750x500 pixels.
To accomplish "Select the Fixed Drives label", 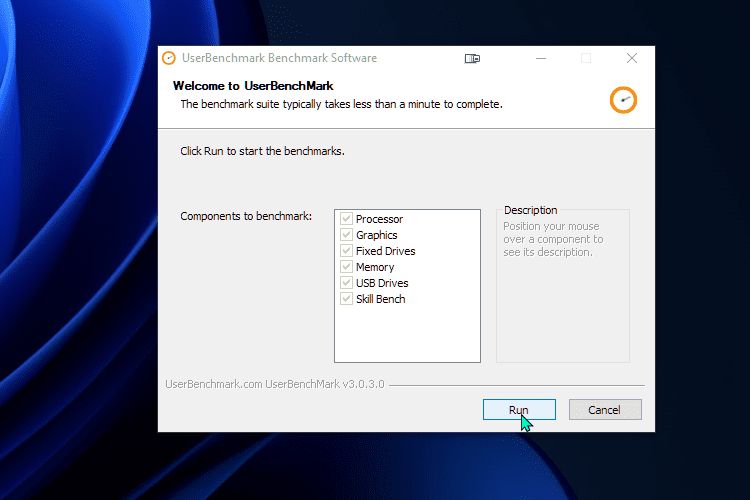I will click(386, 251).
